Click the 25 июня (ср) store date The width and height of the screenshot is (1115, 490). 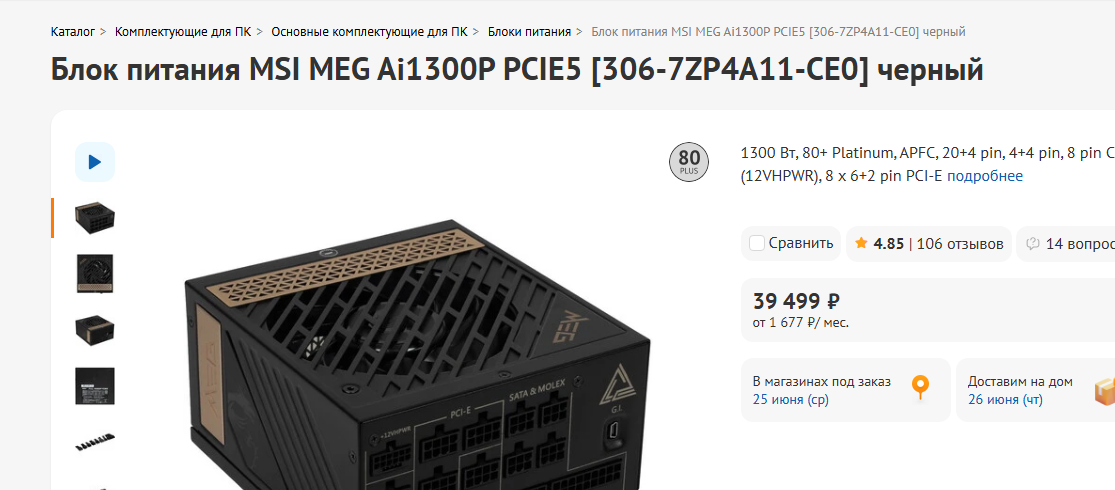(x=791, y=400)
